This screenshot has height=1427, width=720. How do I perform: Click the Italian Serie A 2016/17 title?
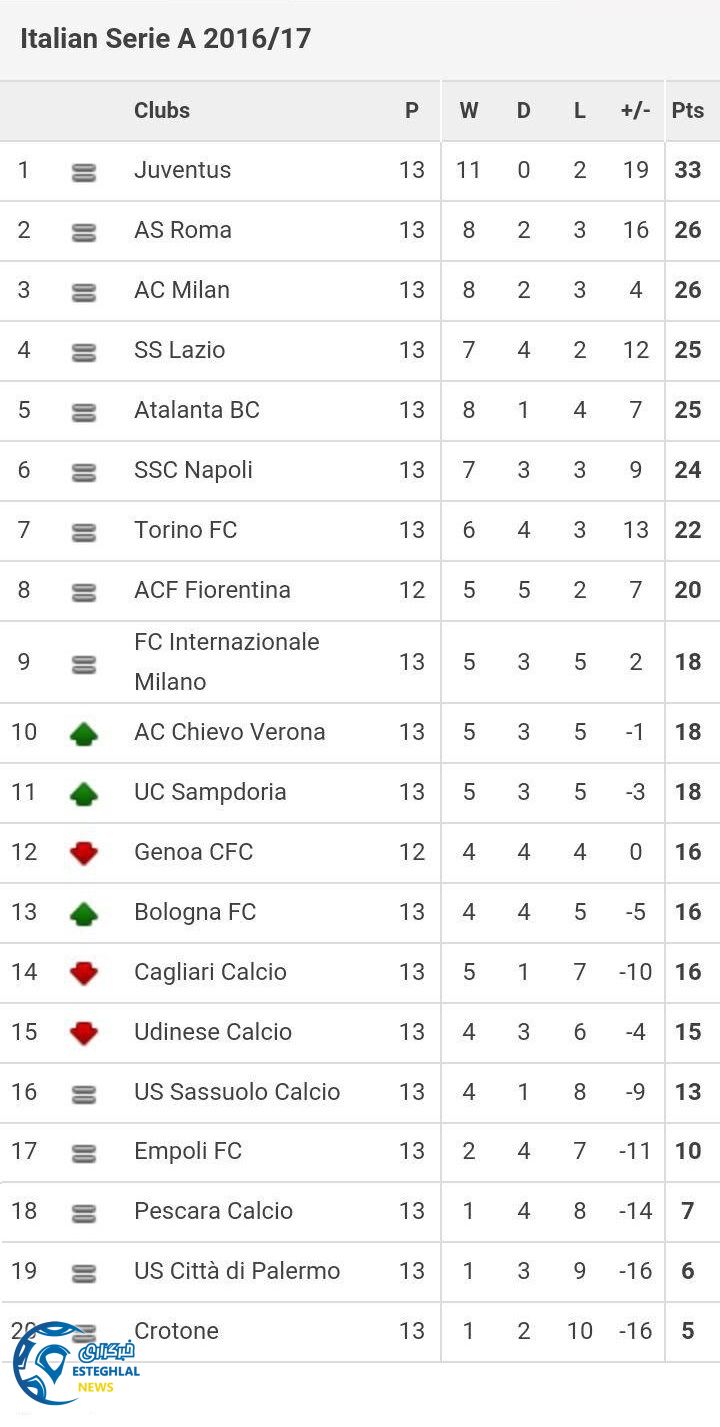click(166, 39)
